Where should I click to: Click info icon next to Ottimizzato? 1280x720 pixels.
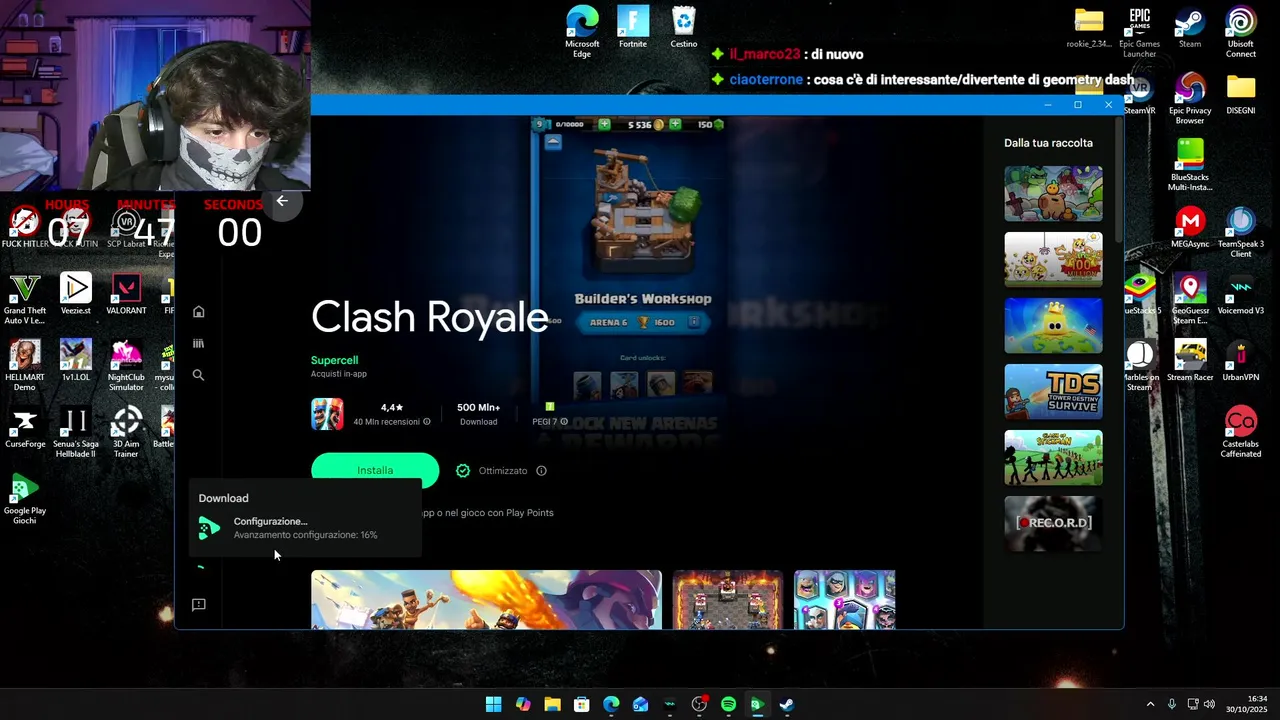click(541, 471)
